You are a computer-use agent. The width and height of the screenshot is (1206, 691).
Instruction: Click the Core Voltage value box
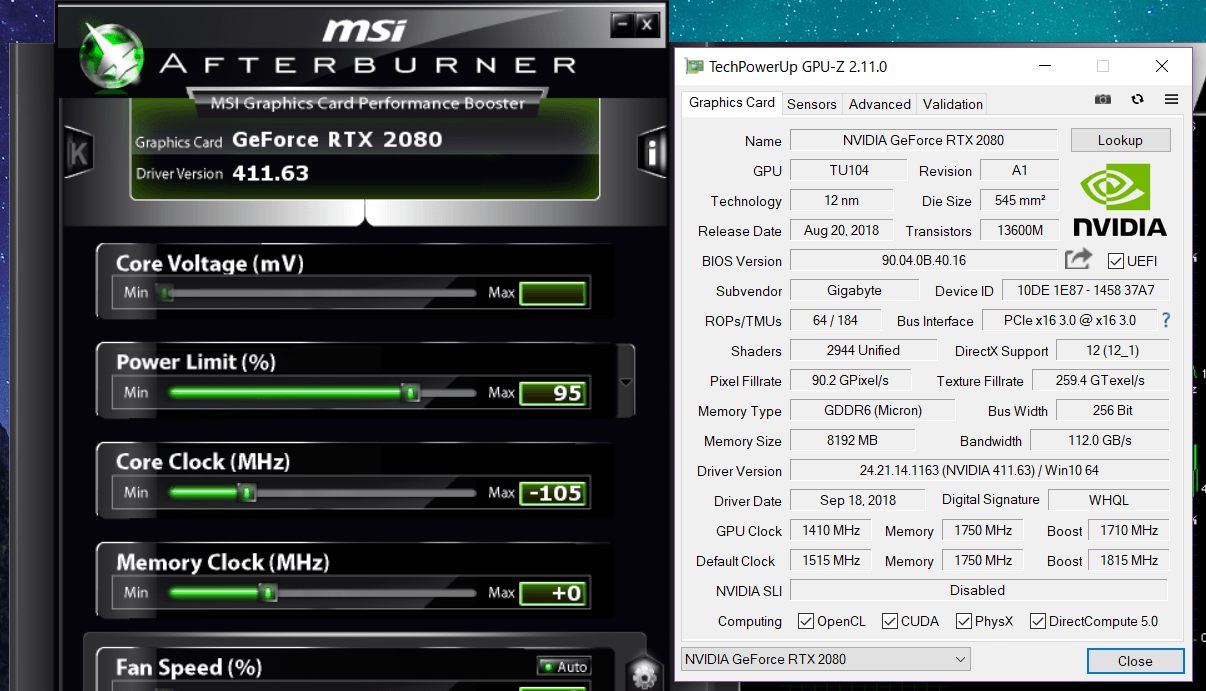tap(553, 293)
